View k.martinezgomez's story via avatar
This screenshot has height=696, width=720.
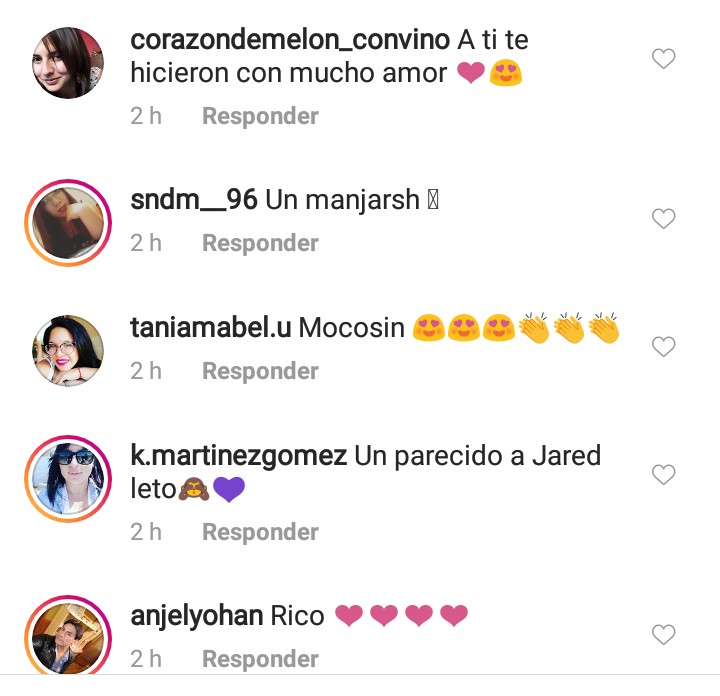pyautogui.click(x=68, y=479)
